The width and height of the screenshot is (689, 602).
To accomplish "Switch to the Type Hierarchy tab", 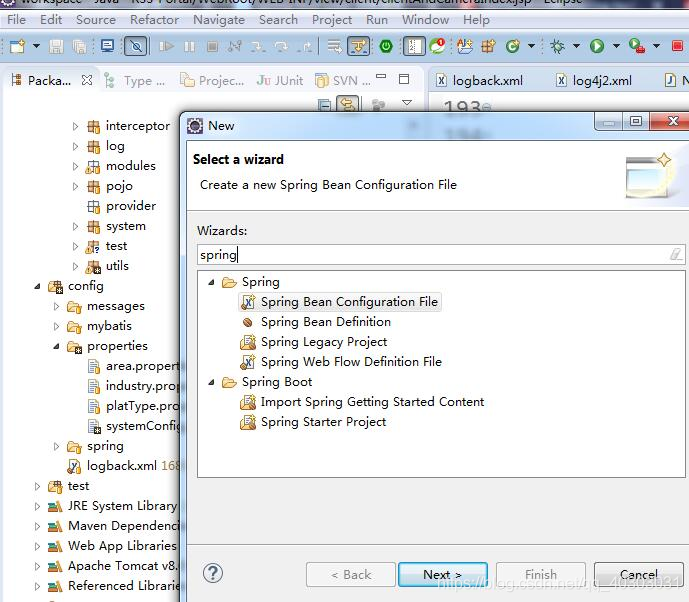I will (x=134, y=81).
